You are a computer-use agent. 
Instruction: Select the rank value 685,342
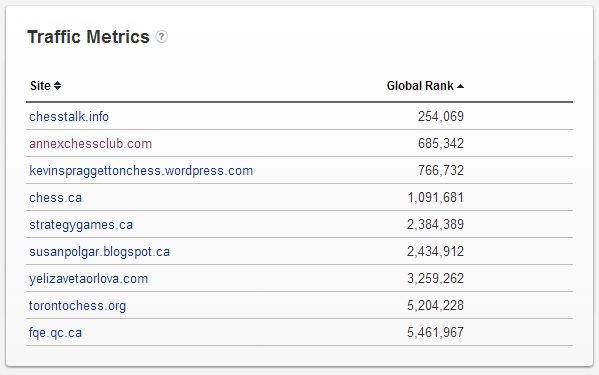click(441, 143)
